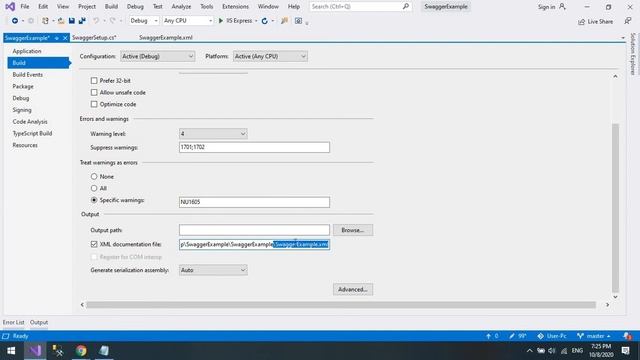Open the Application property page
This screenshot has width=640, height=360.
coord(27,51)
